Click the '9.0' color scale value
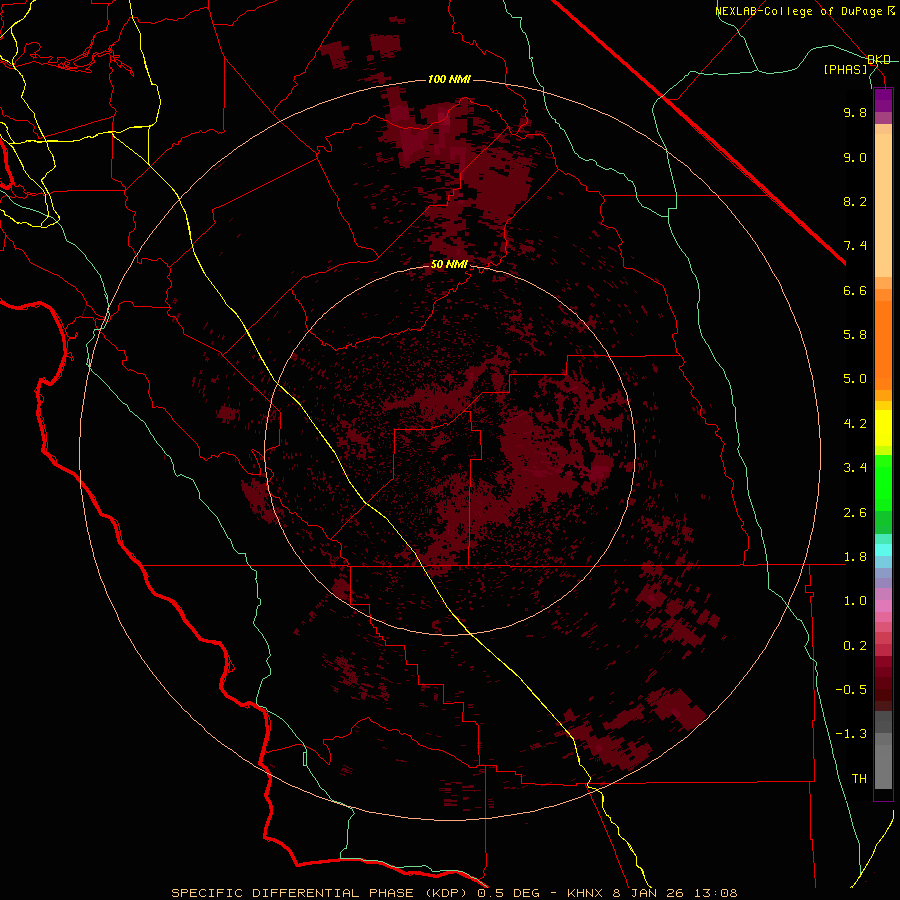The image size is (900, 900). pyautogui.click(x=855, y=157)
